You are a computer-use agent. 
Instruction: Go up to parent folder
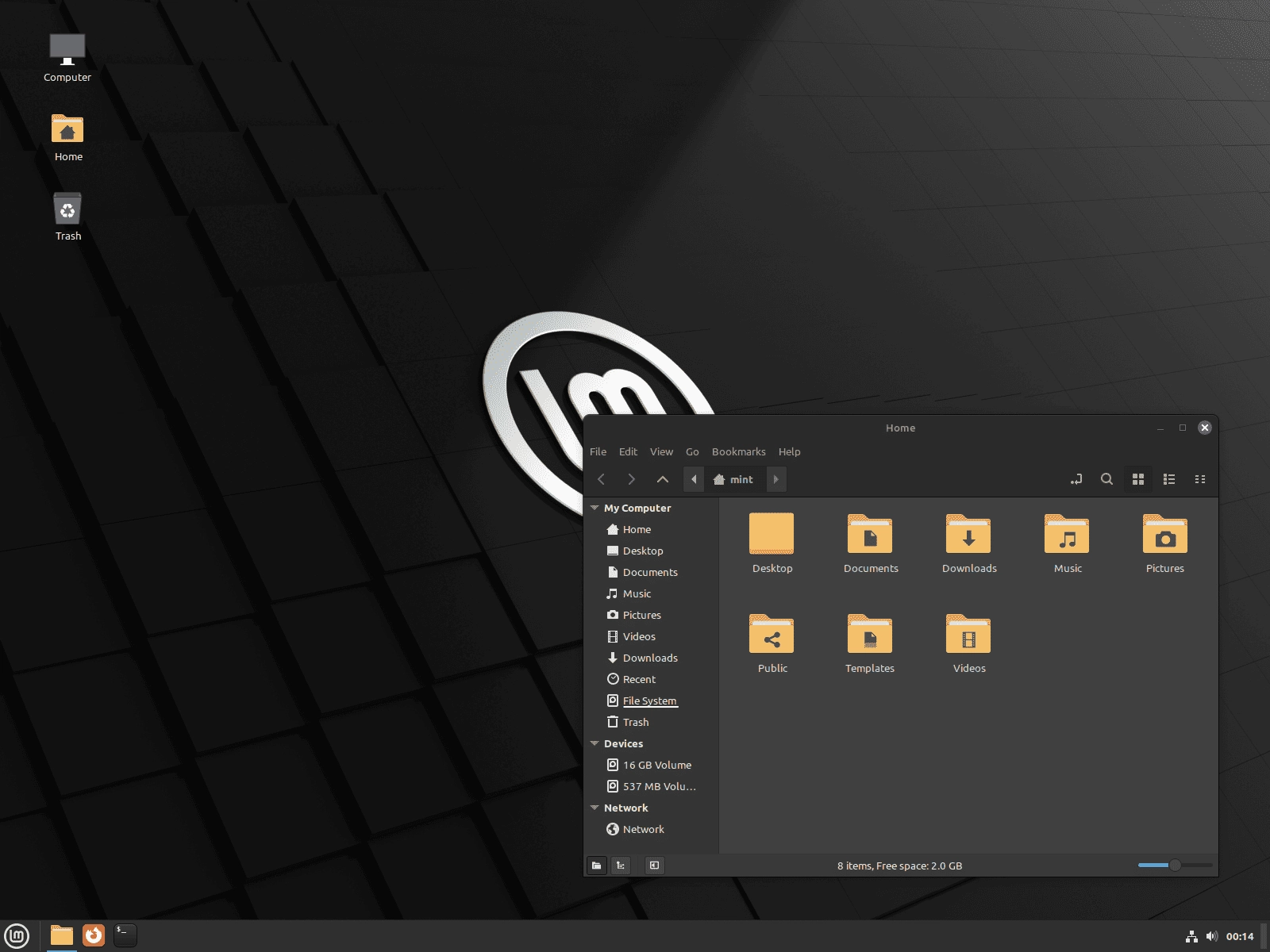(x=663, y=479)
